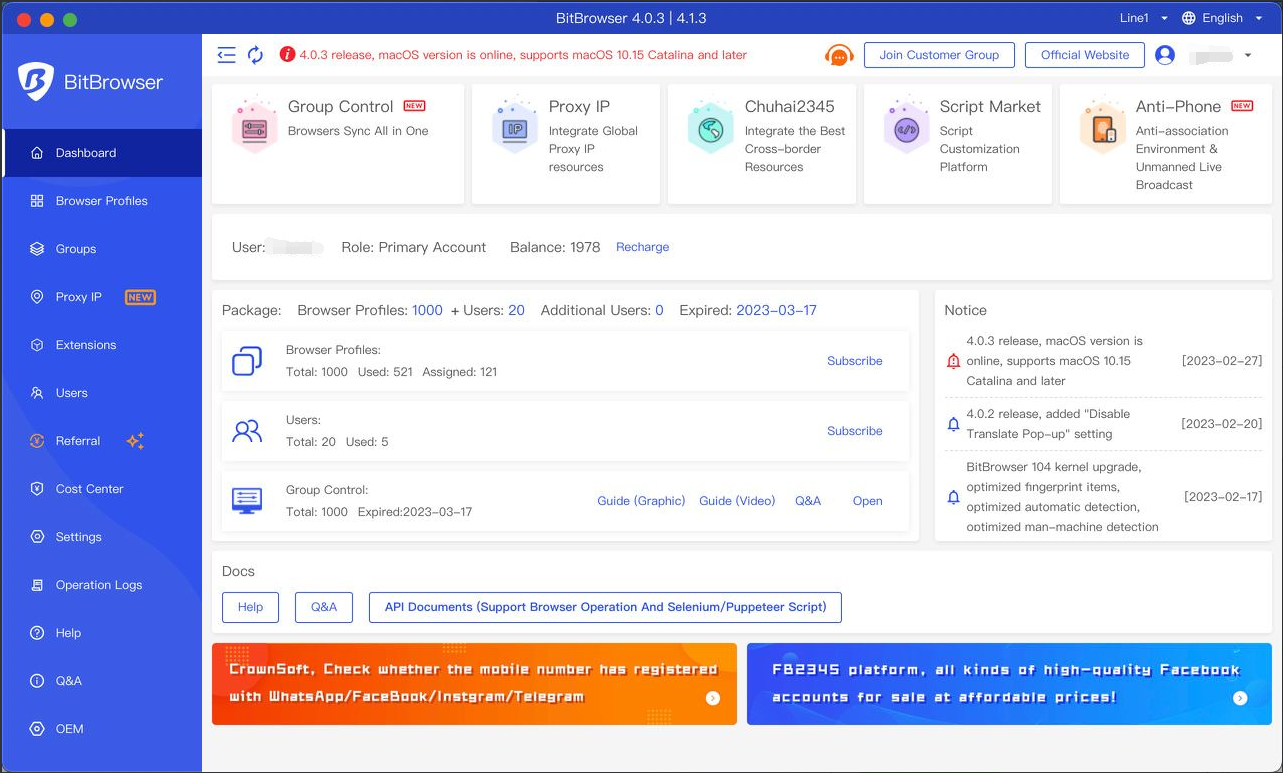Screen dimensions: 1283x773
Task: Click Group Control heading in top card
Action: (340, 107)
